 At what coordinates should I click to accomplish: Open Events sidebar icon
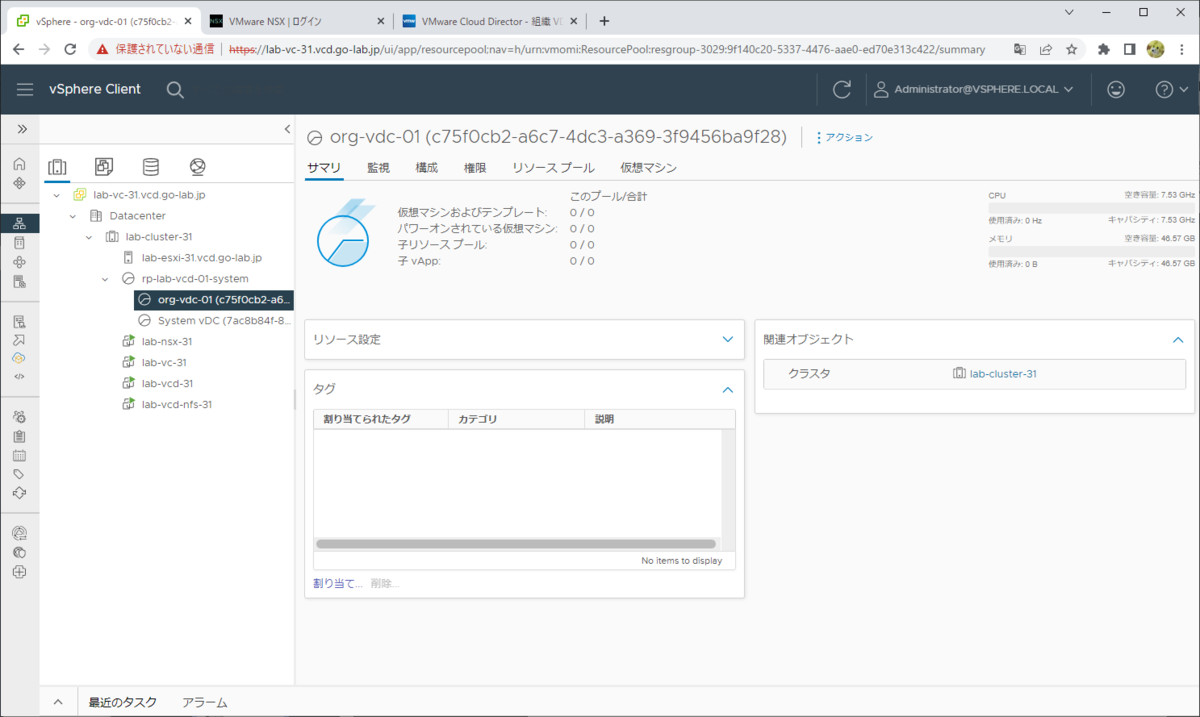point(19,455)
